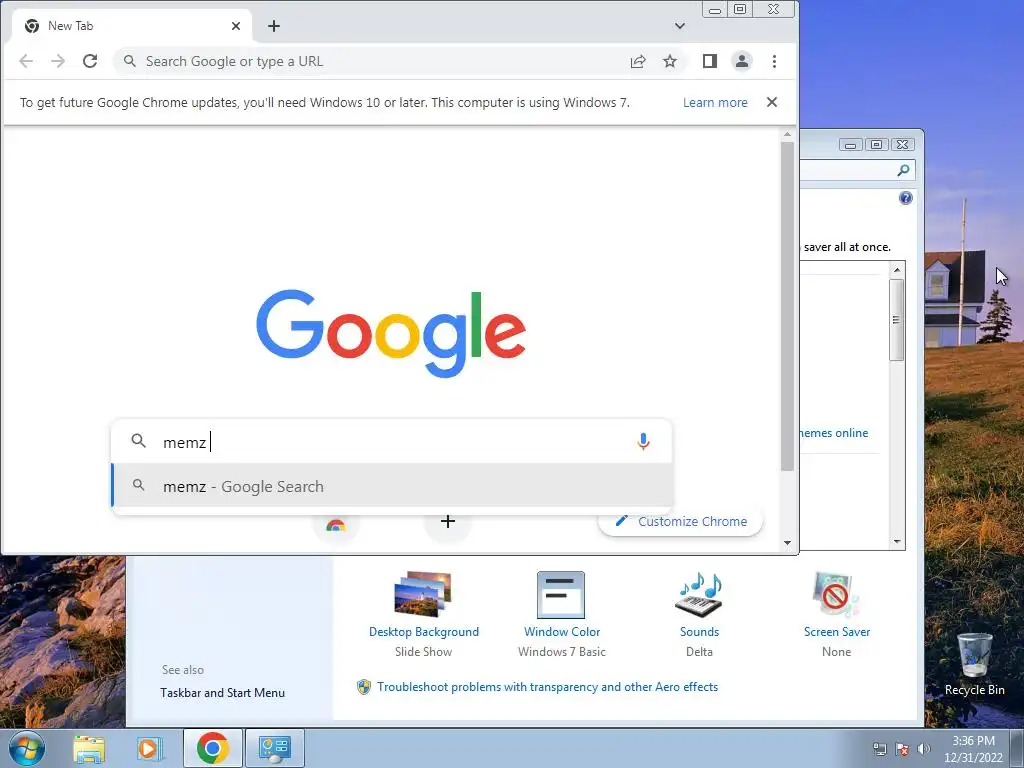This screenshot has width=1024, height=768.
Task: Select 'memz - Google Search' suggestion
Action: pos(392,486)
